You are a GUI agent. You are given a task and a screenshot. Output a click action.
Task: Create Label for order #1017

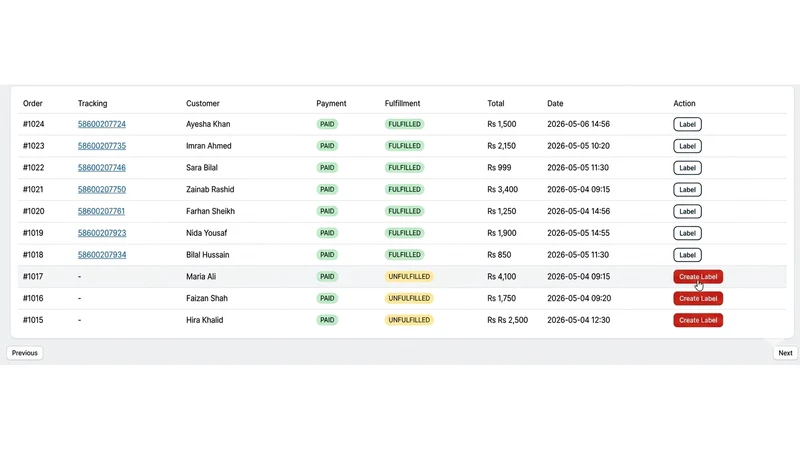[x=698, y=277]
